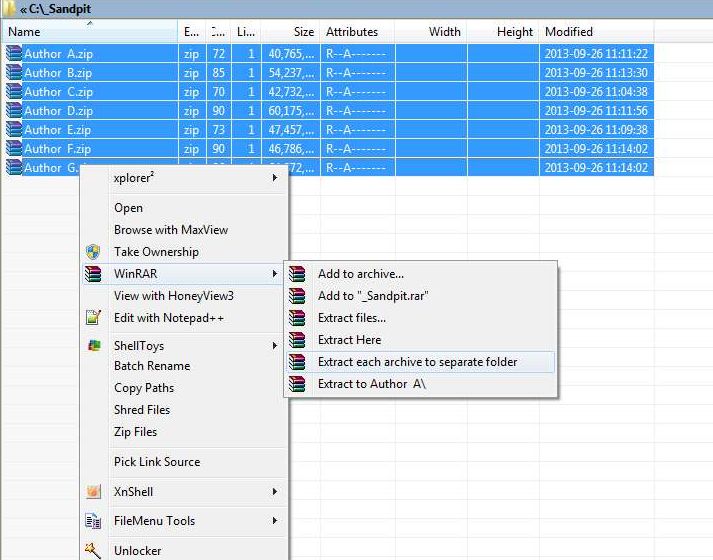
Task: Expand the WinRAR submenu arrow
Action: (275, 274)
